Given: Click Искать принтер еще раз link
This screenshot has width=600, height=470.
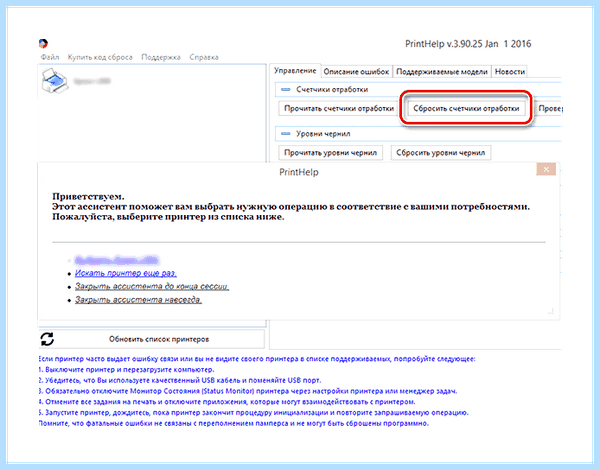Looking at the screenshot, I should click(x=126, y=273).
